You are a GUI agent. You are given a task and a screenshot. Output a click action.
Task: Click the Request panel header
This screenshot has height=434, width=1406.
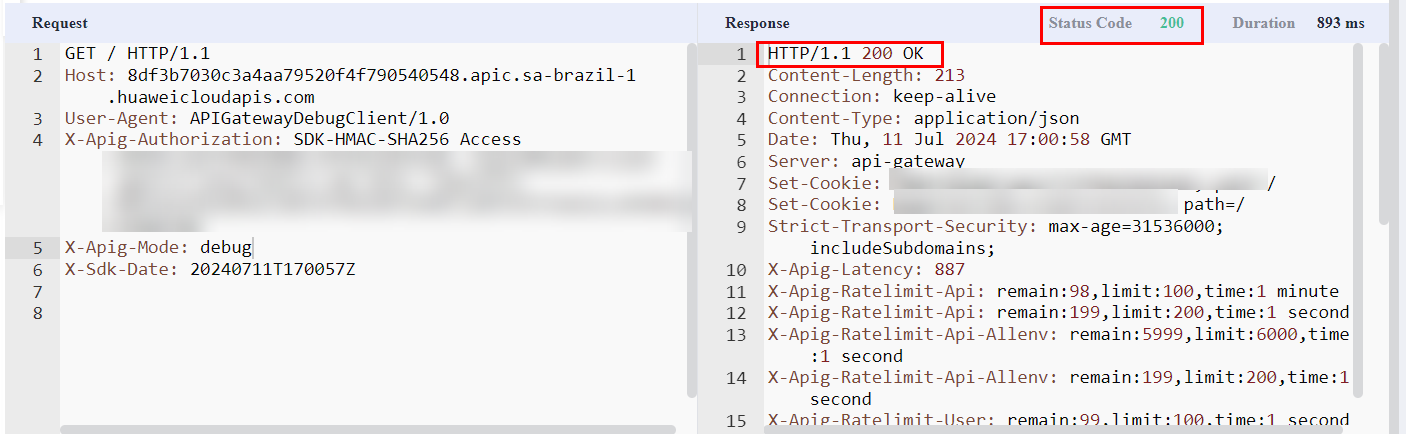(x=60, y=23)
